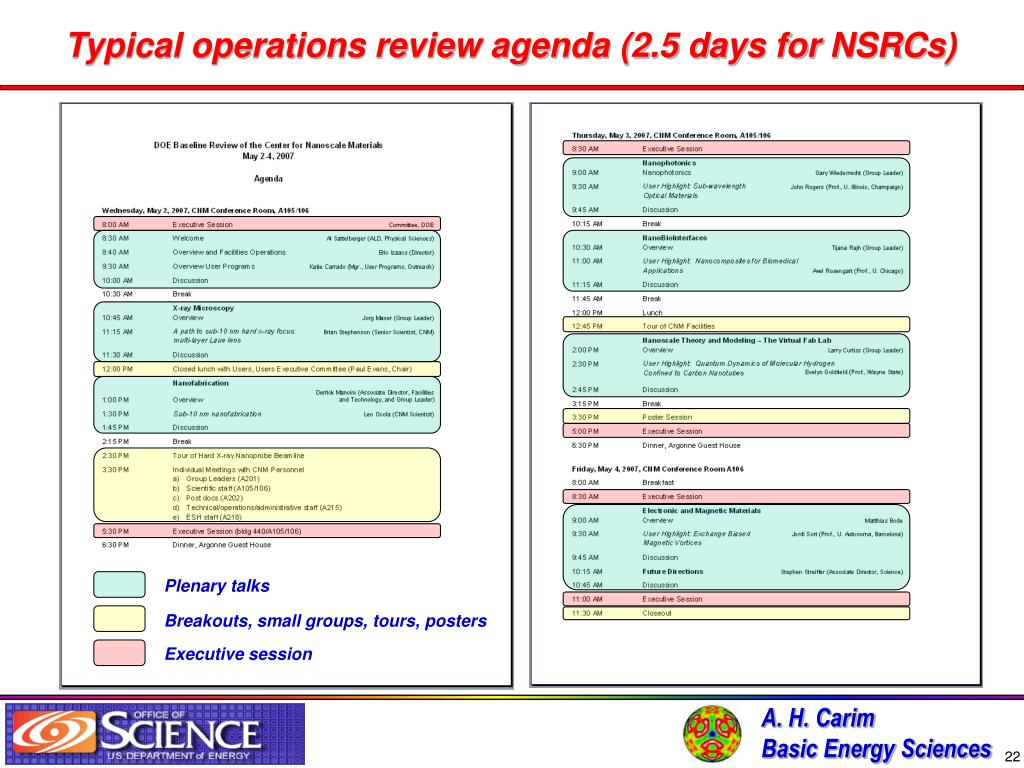Click the colorful sphere logo beside A. H. Carim
This screenshot has height=768, width=1024.
tap(712, 733)
